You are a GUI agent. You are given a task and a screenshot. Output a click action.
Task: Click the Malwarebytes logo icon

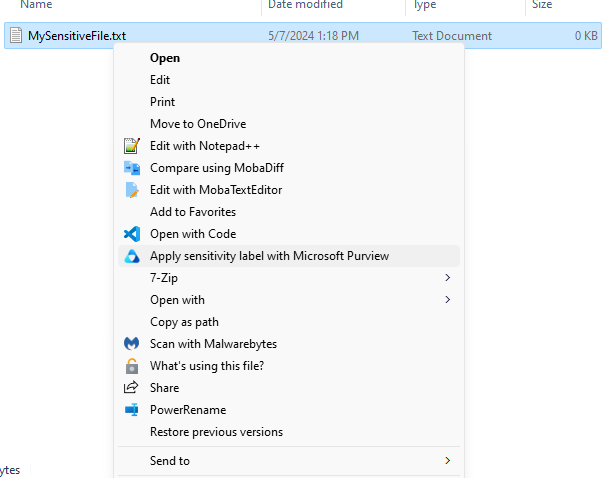(132, 344)
